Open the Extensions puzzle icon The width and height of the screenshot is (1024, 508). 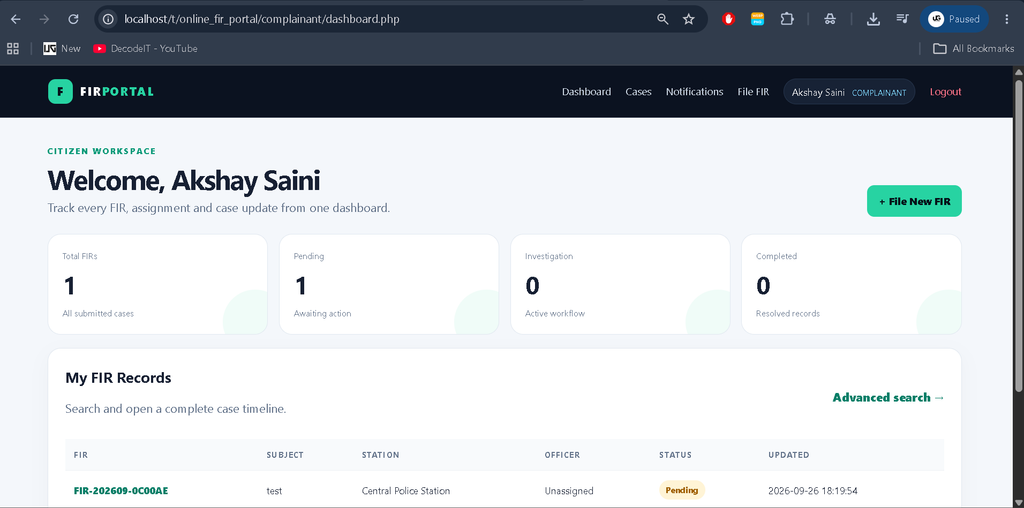tap(787, 19)
